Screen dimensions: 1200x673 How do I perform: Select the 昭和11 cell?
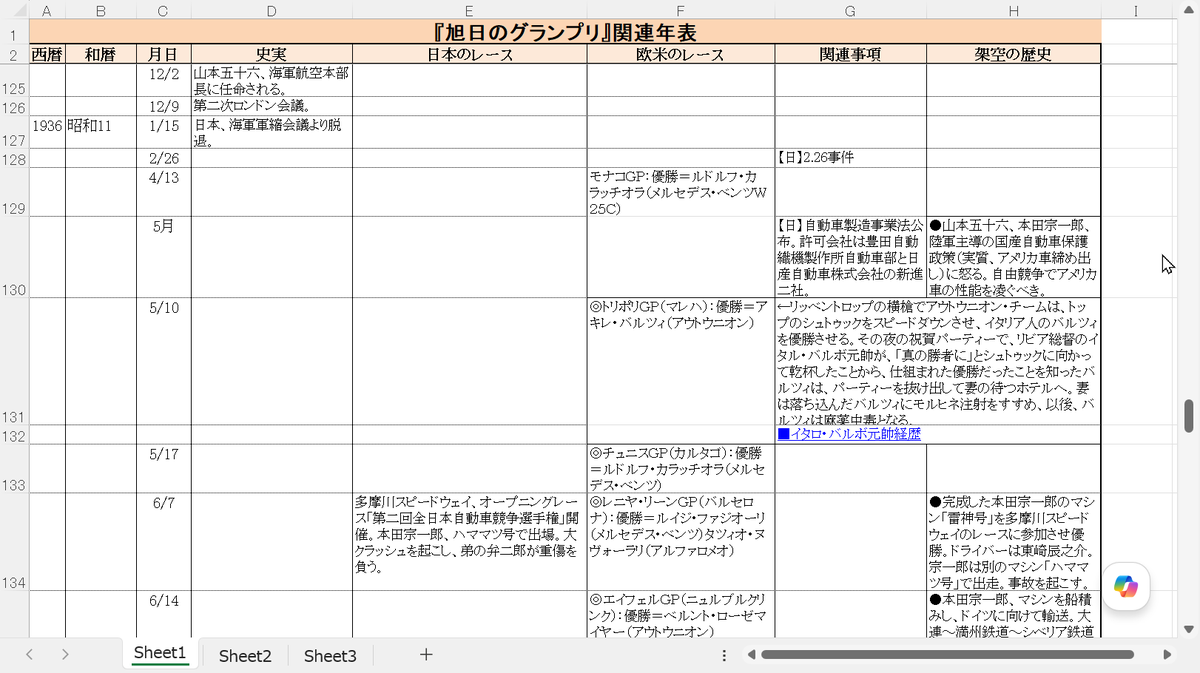tap(101, 132)
